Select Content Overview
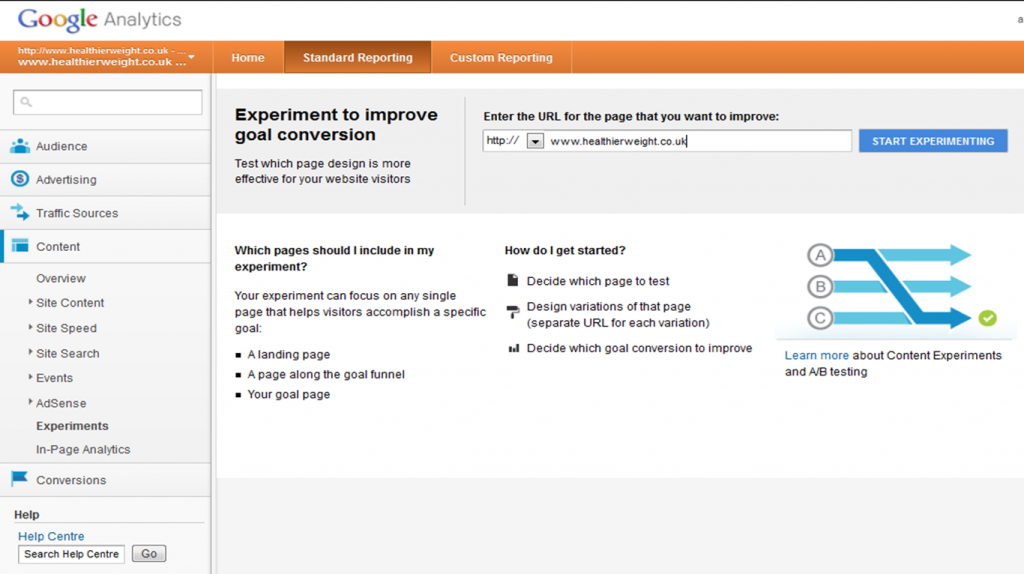Viewport: 1024px width, 574px height. [x=61, y=278]
